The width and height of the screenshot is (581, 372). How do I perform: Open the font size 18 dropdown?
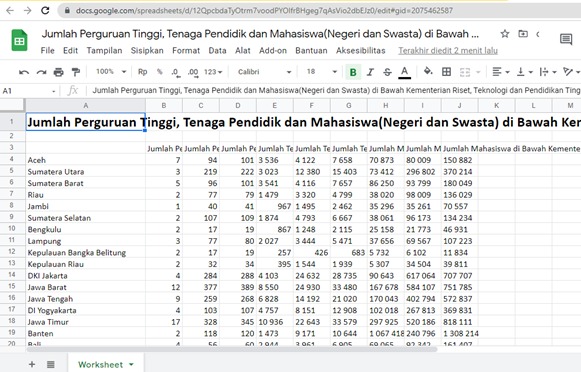coord(322,72)
